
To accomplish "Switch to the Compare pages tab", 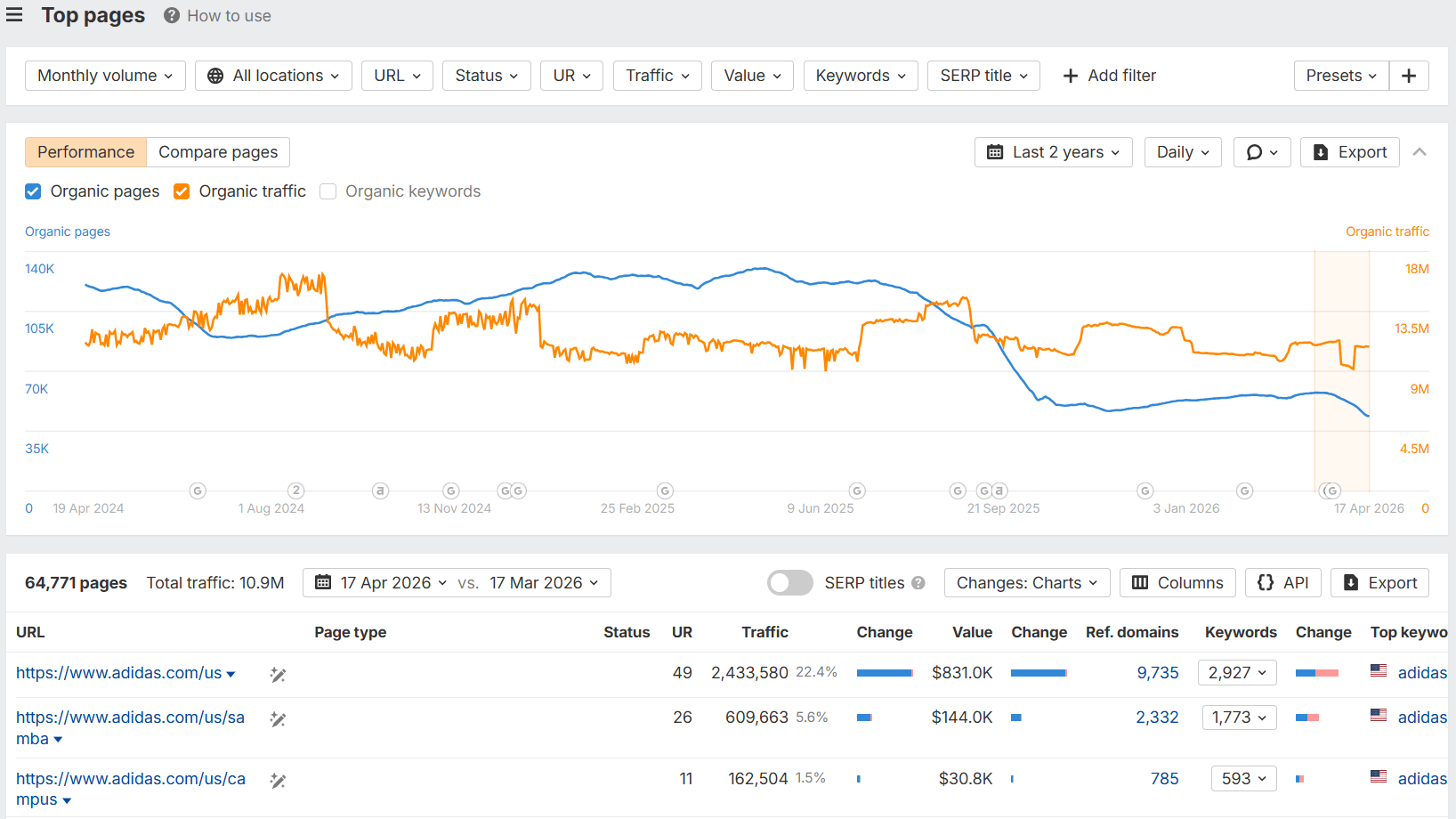I will pyautogui.click(x=218, y=152).
